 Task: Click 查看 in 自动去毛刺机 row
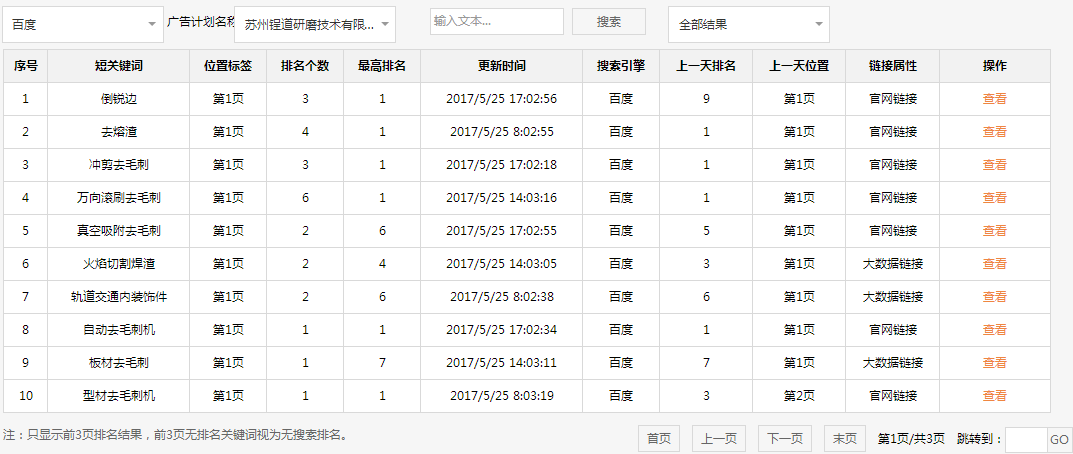pos(994,329)
